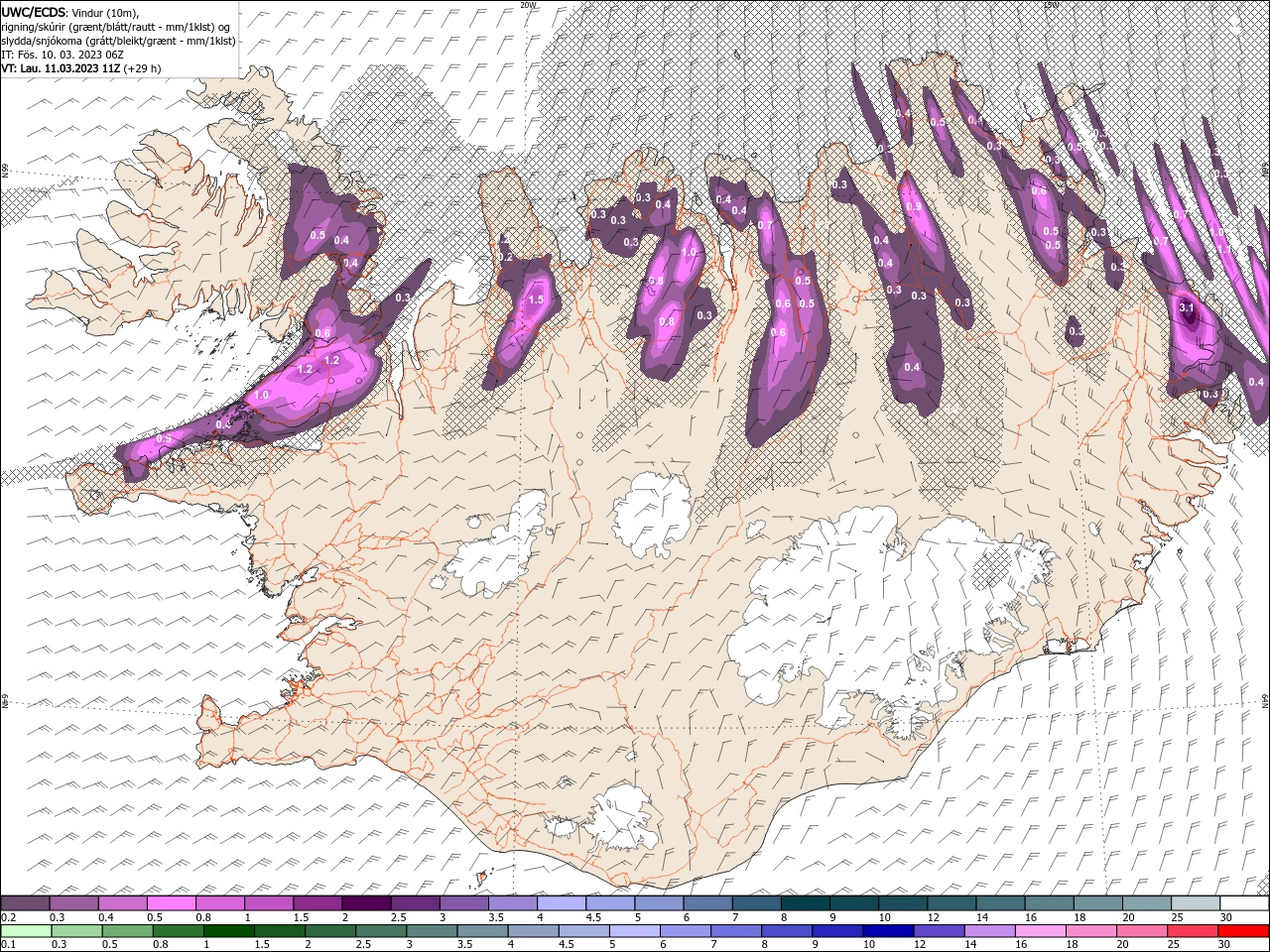Screen dimensions: 1270x952
Task: Pick the 18 gray-teal swatch in upper legend row
Action: pos(1098,903)
